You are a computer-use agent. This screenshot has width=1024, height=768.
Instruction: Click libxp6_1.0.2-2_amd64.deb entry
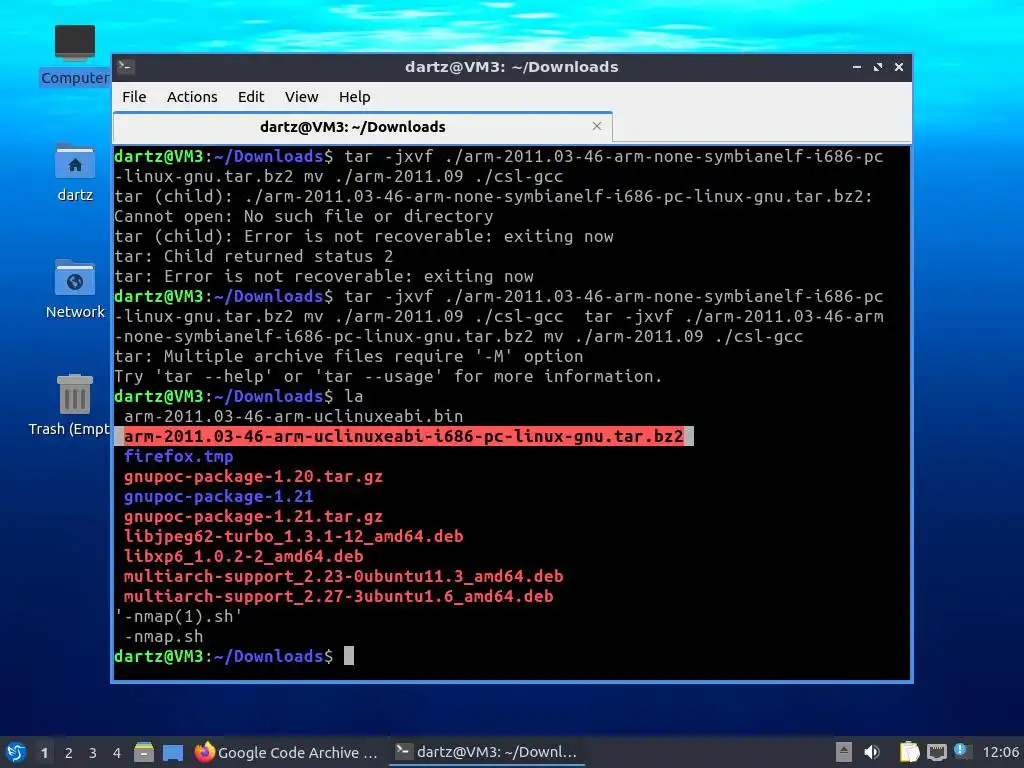tap(243, 556)
